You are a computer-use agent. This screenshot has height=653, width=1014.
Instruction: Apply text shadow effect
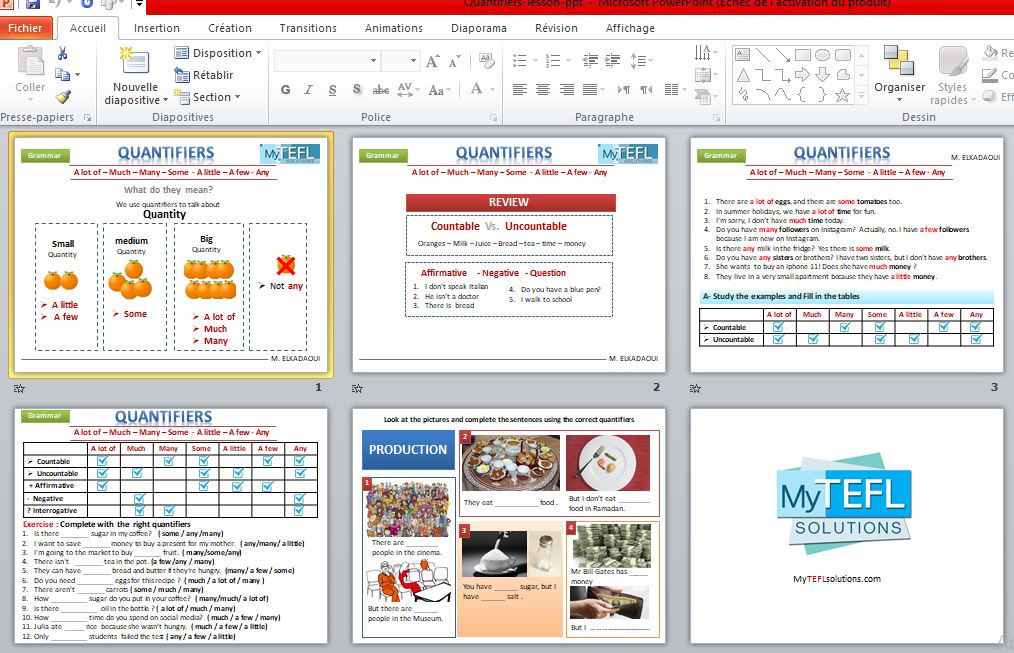357,89
